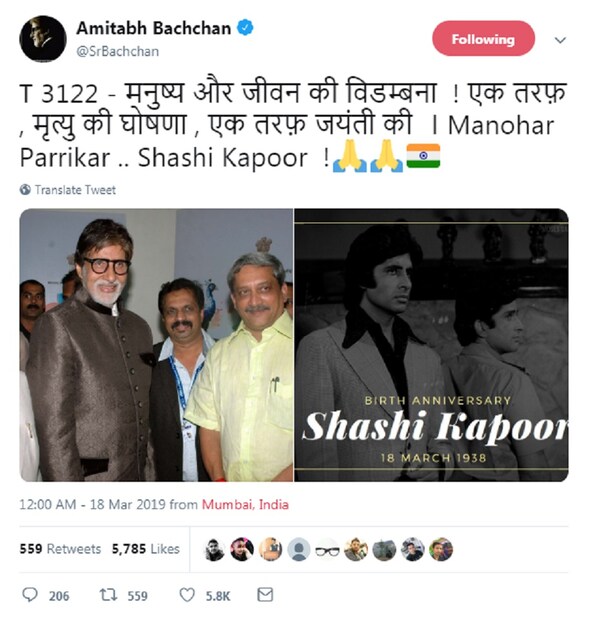
Task: Share tweet via envelope message icon
Action: [265, 594]
